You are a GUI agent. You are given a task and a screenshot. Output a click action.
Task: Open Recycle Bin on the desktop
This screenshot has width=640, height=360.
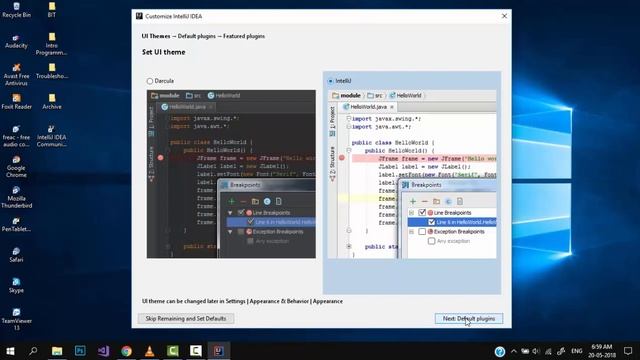pyautogui.click(x=16, y=10)
